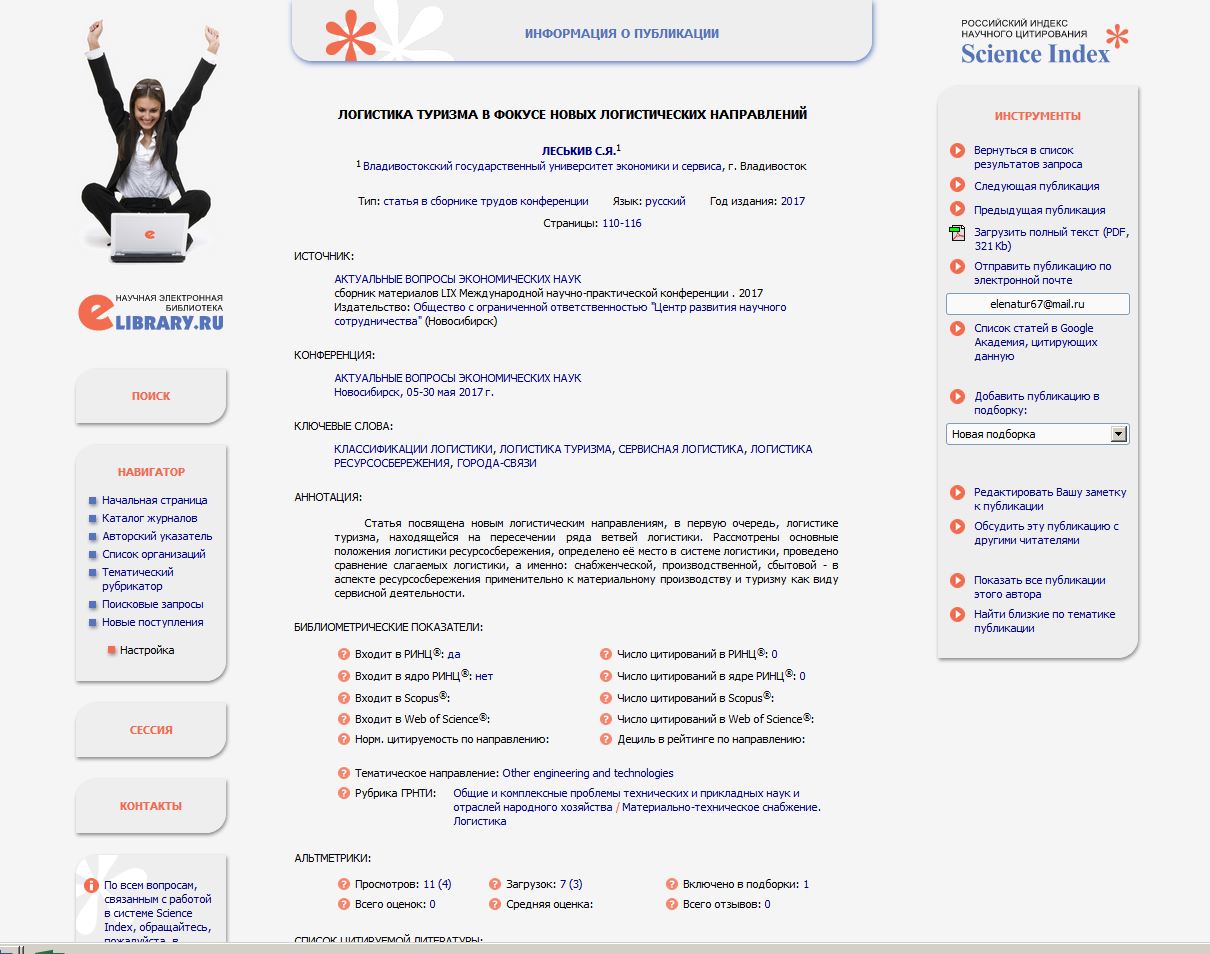Click the PDF icon beside full-text download
This screenshot has height=954, width=1210.
pos(956,233)
